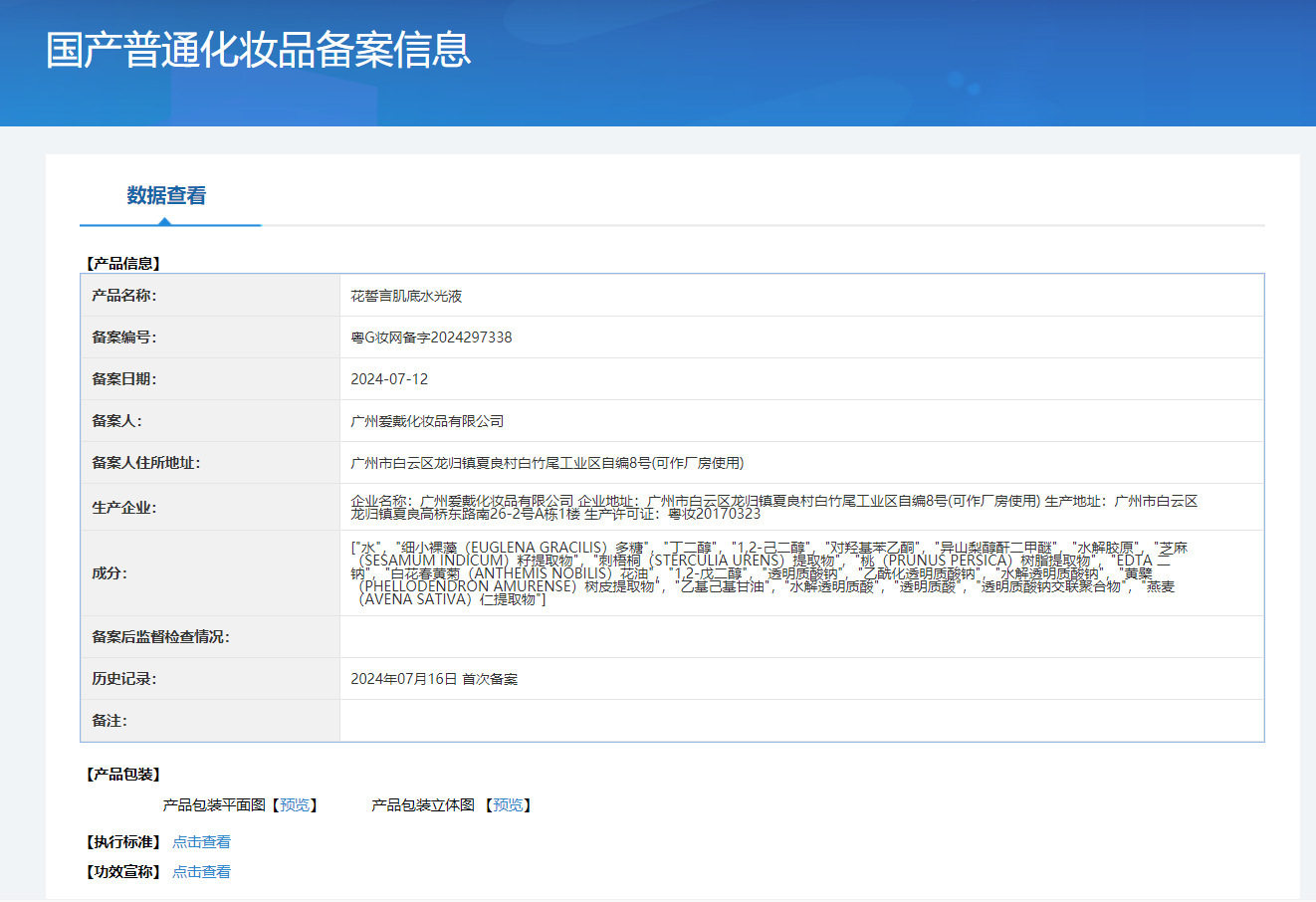Click the 备案编号 row label
Viewport: 1316px width, 902px height.
coord(124,338)
